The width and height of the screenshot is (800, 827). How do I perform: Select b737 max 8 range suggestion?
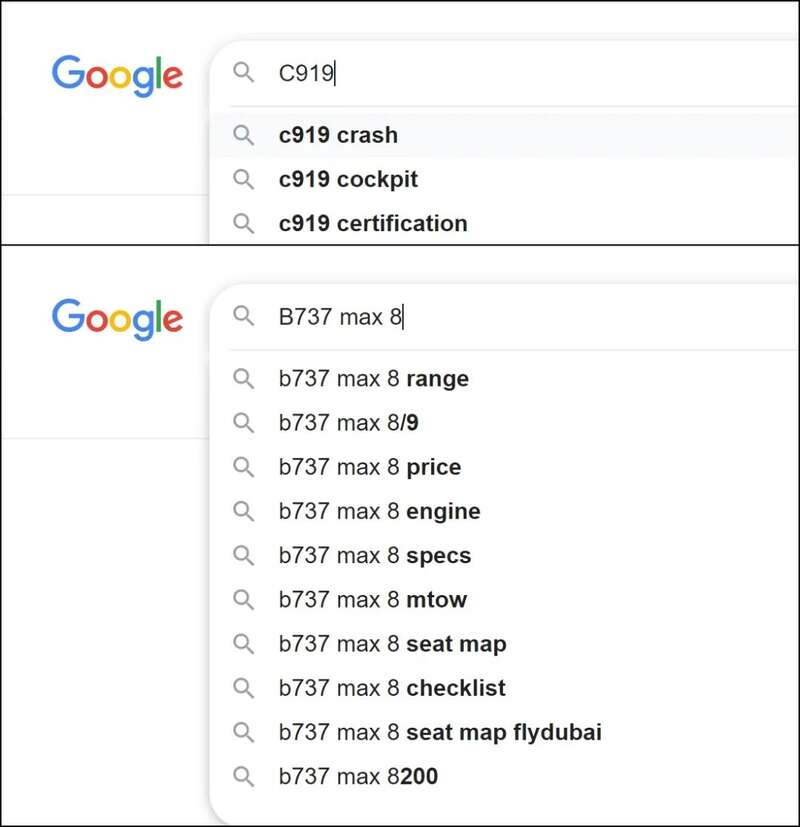(373, 379)
